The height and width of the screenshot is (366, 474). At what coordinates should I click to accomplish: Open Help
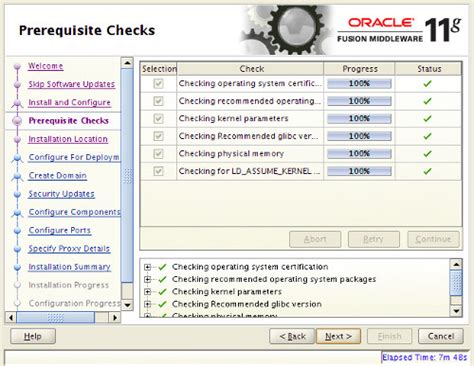33,336
